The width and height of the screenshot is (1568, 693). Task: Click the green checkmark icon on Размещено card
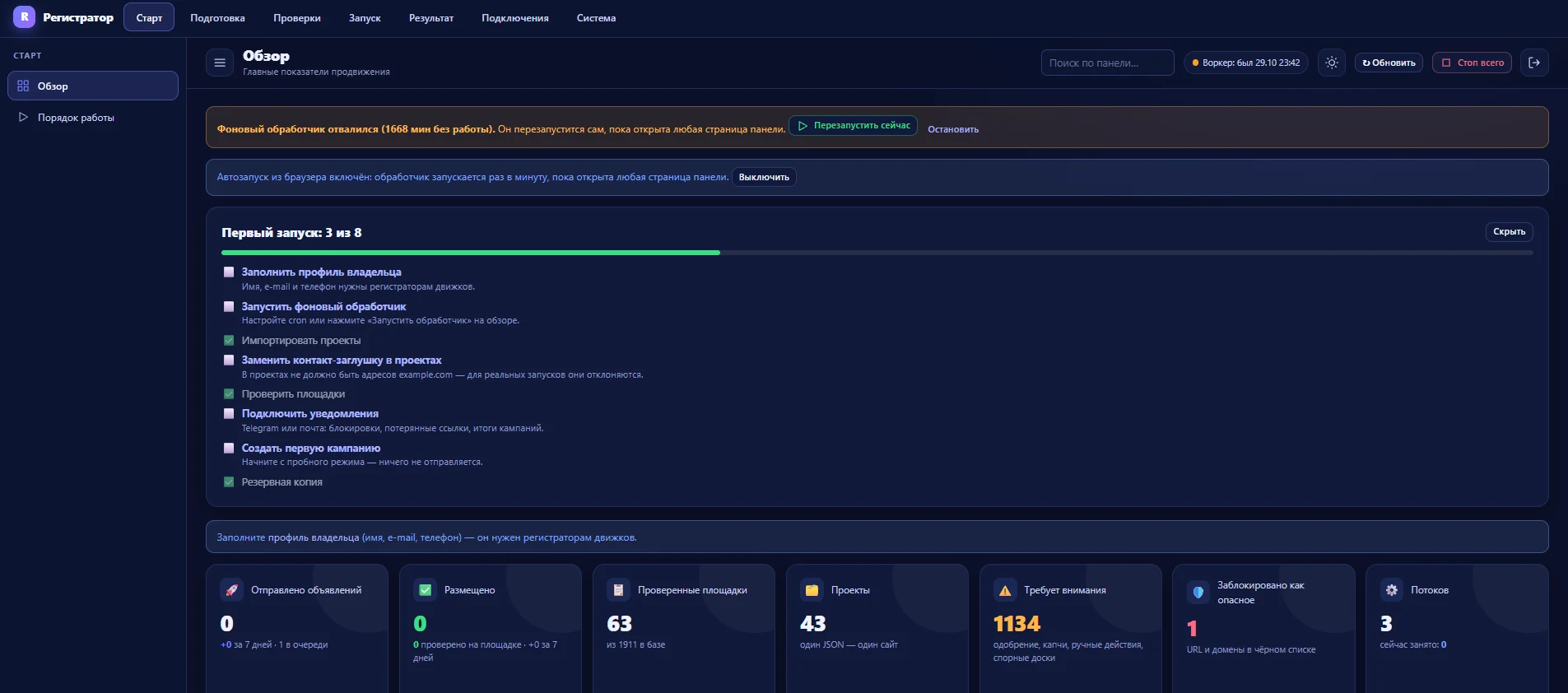point(426,590)
